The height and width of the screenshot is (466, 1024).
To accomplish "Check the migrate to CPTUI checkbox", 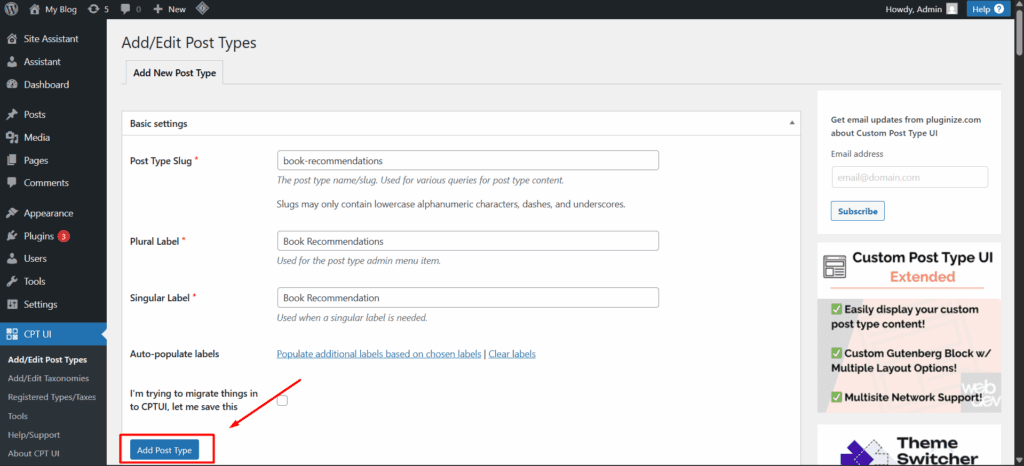I will [282, 400].
